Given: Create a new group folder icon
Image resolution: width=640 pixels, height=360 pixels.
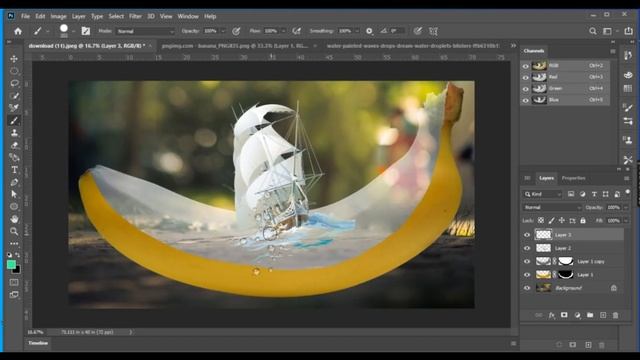Looking at the screenshot, I should [590, 315].
